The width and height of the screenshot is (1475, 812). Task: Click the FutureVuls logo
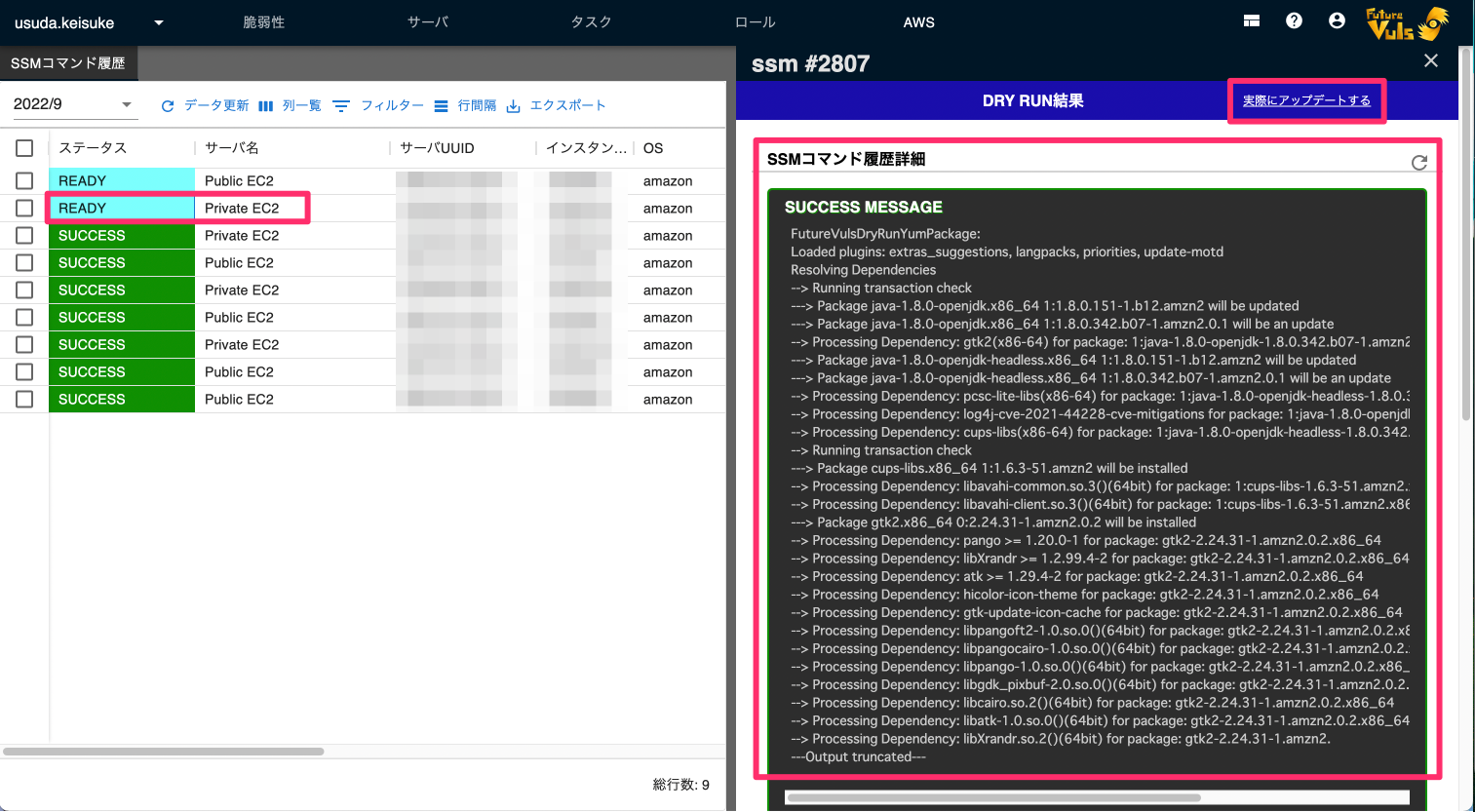coord(1404,22)
